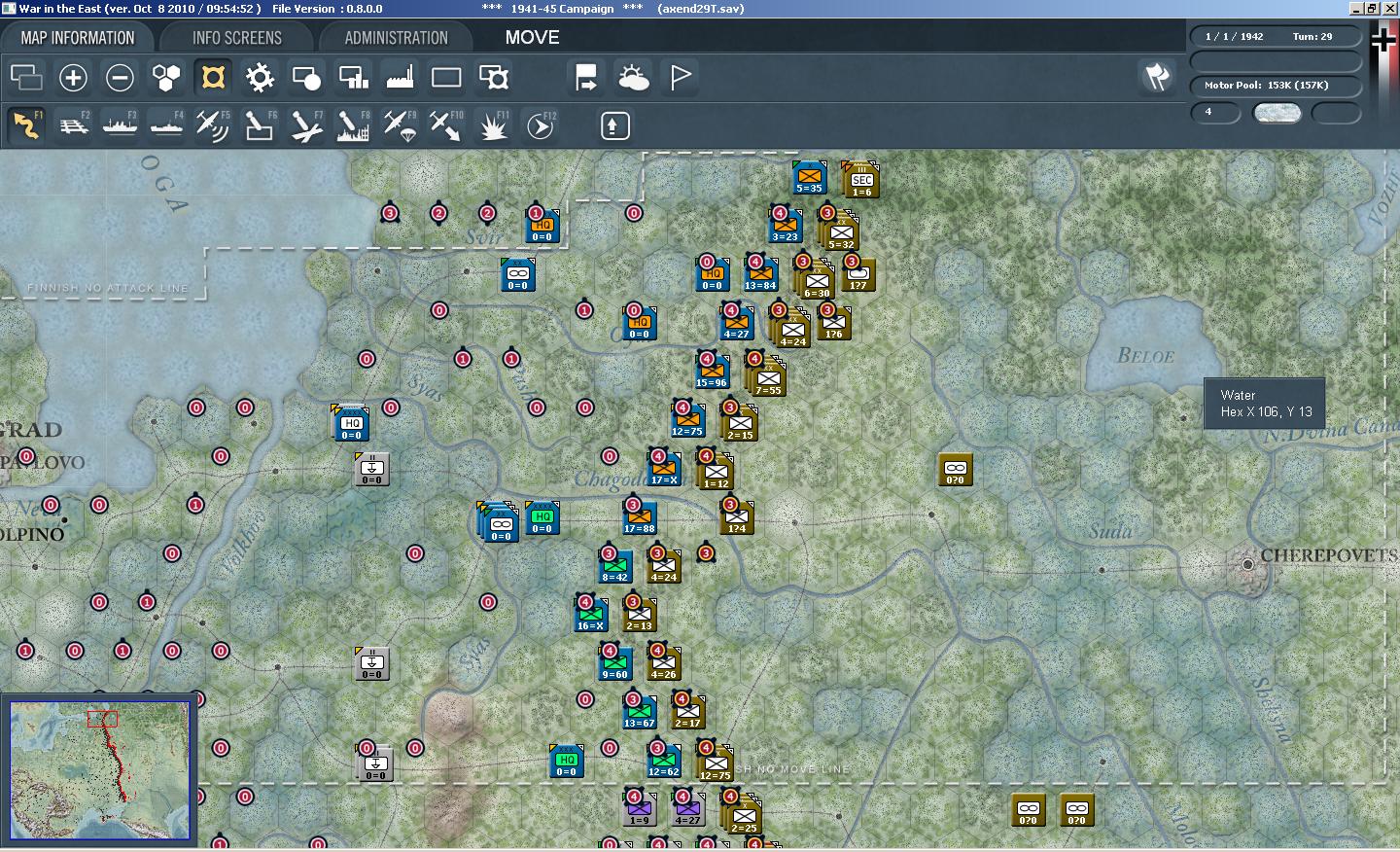
Task: Select the F3 naval transport icon
Action: tap(120, 125)
